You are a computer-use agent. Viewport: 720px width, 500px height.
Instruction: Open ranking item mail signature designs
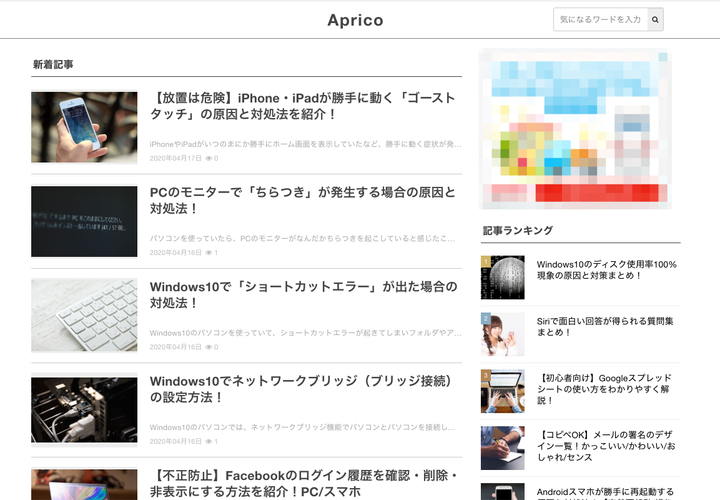click(x=606, y=446)
